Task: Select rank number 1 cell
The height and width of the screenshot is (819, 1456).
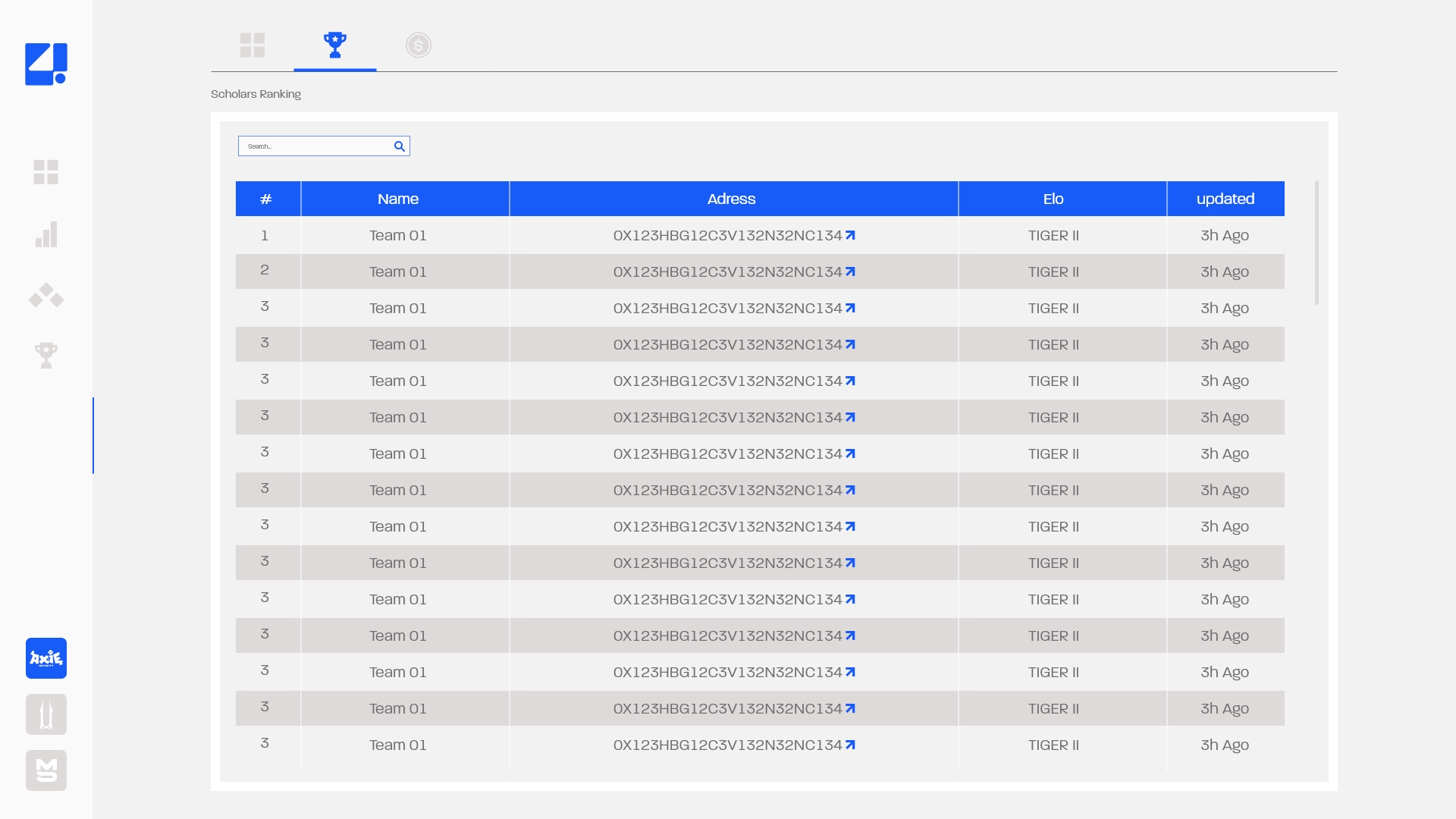Action: click(265, 235)
